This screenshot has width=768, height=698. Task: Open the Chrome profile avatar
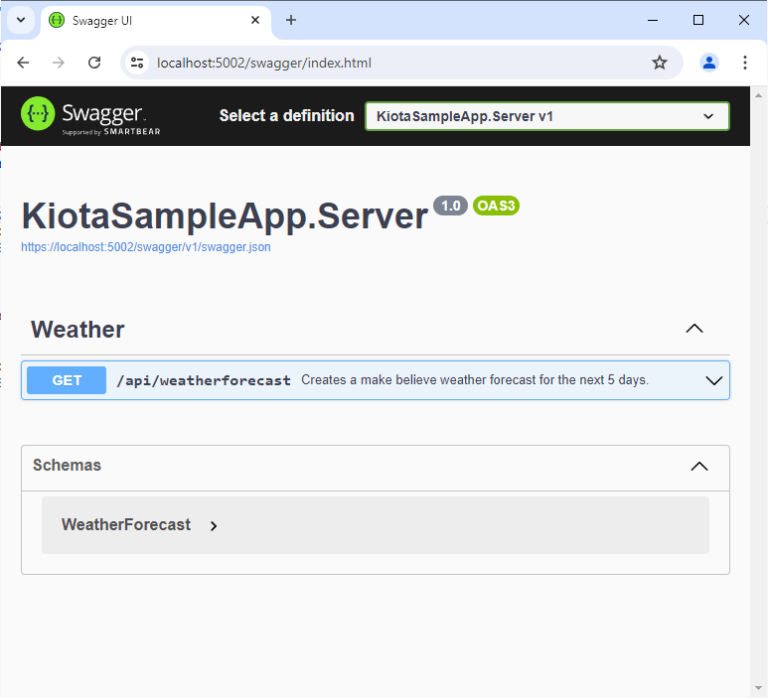709,63
